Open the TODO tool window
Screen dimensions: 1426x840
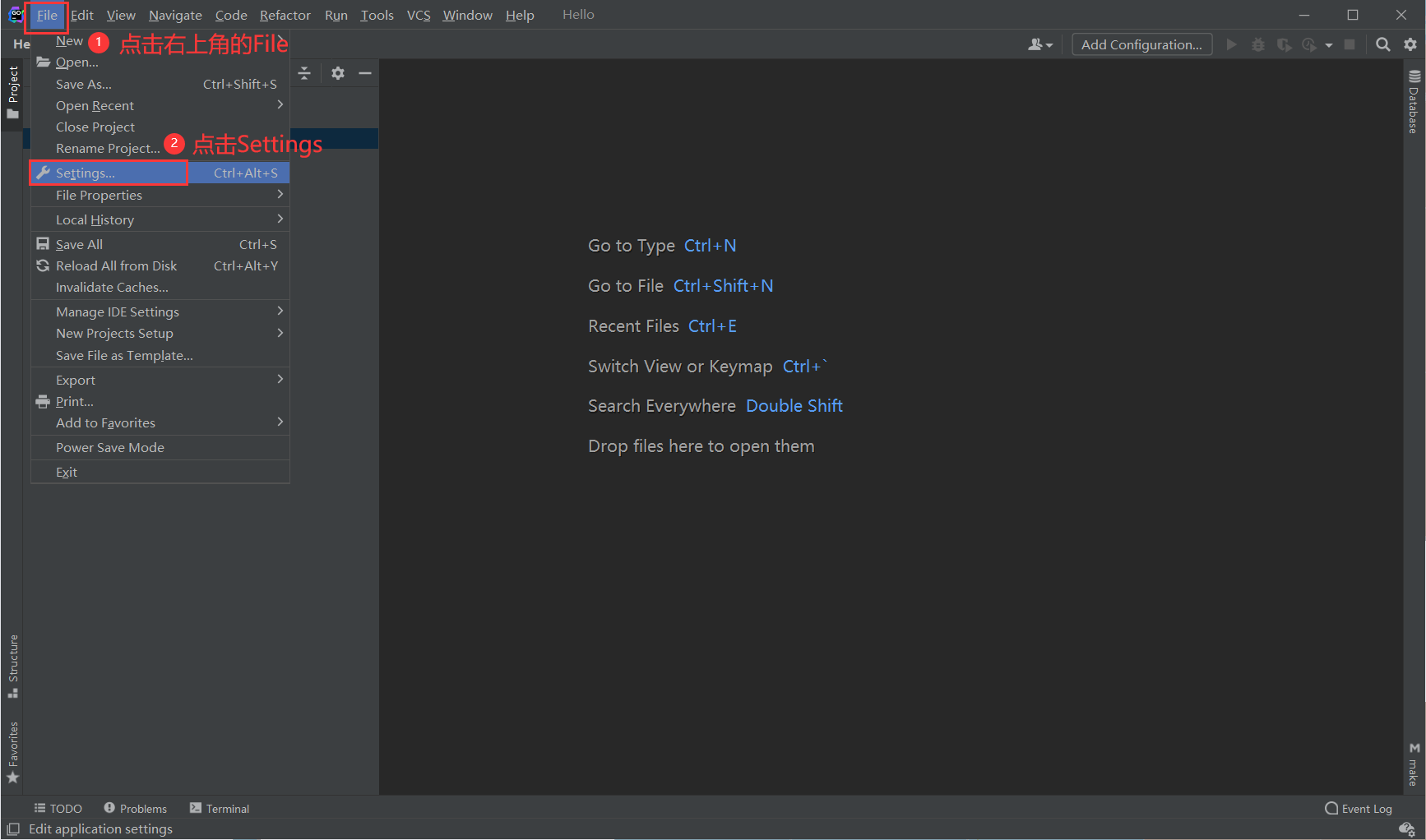(x=58, y=809)
